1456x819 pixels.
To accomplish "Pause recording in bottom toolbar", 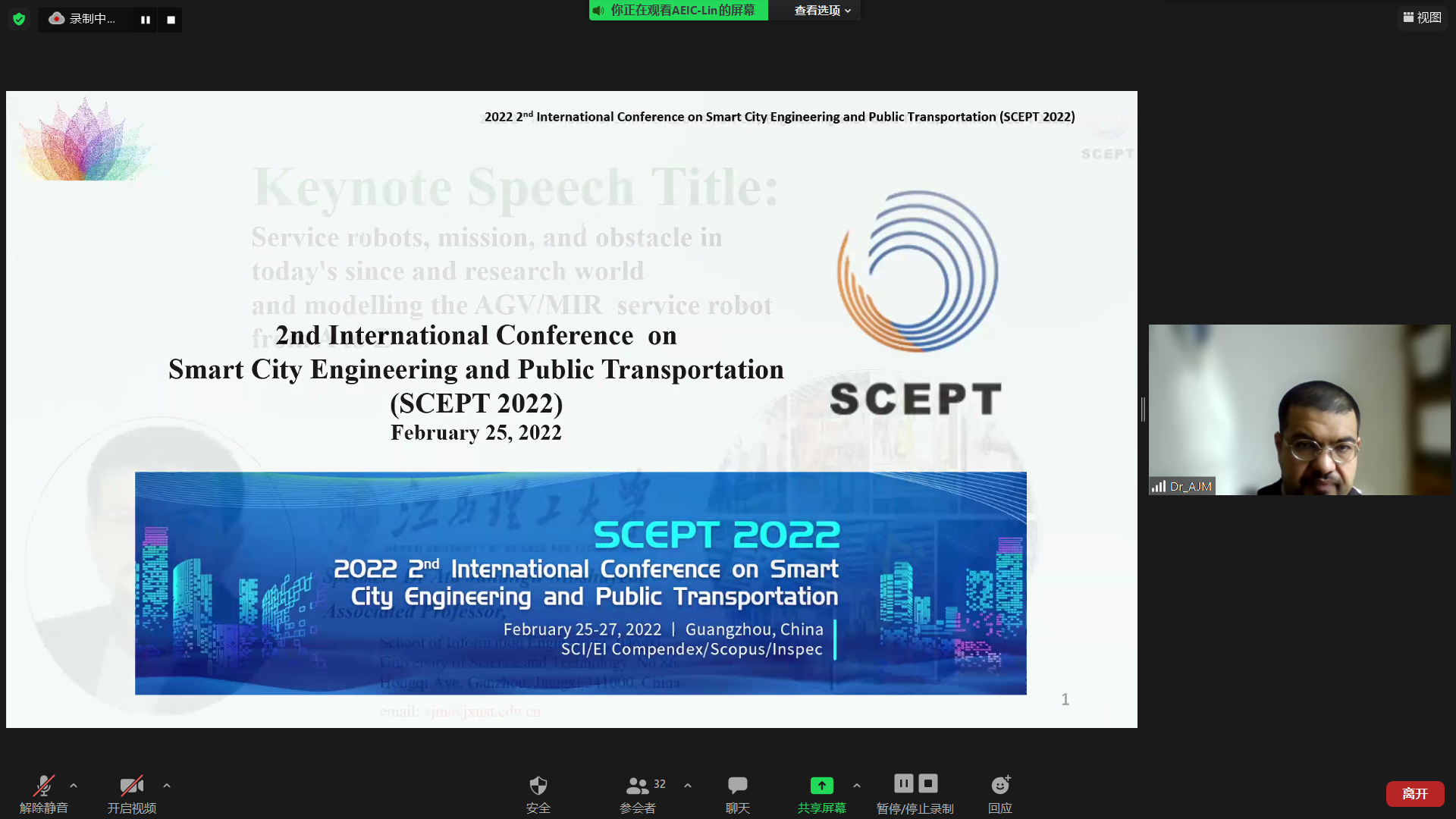I will [904, 783].
